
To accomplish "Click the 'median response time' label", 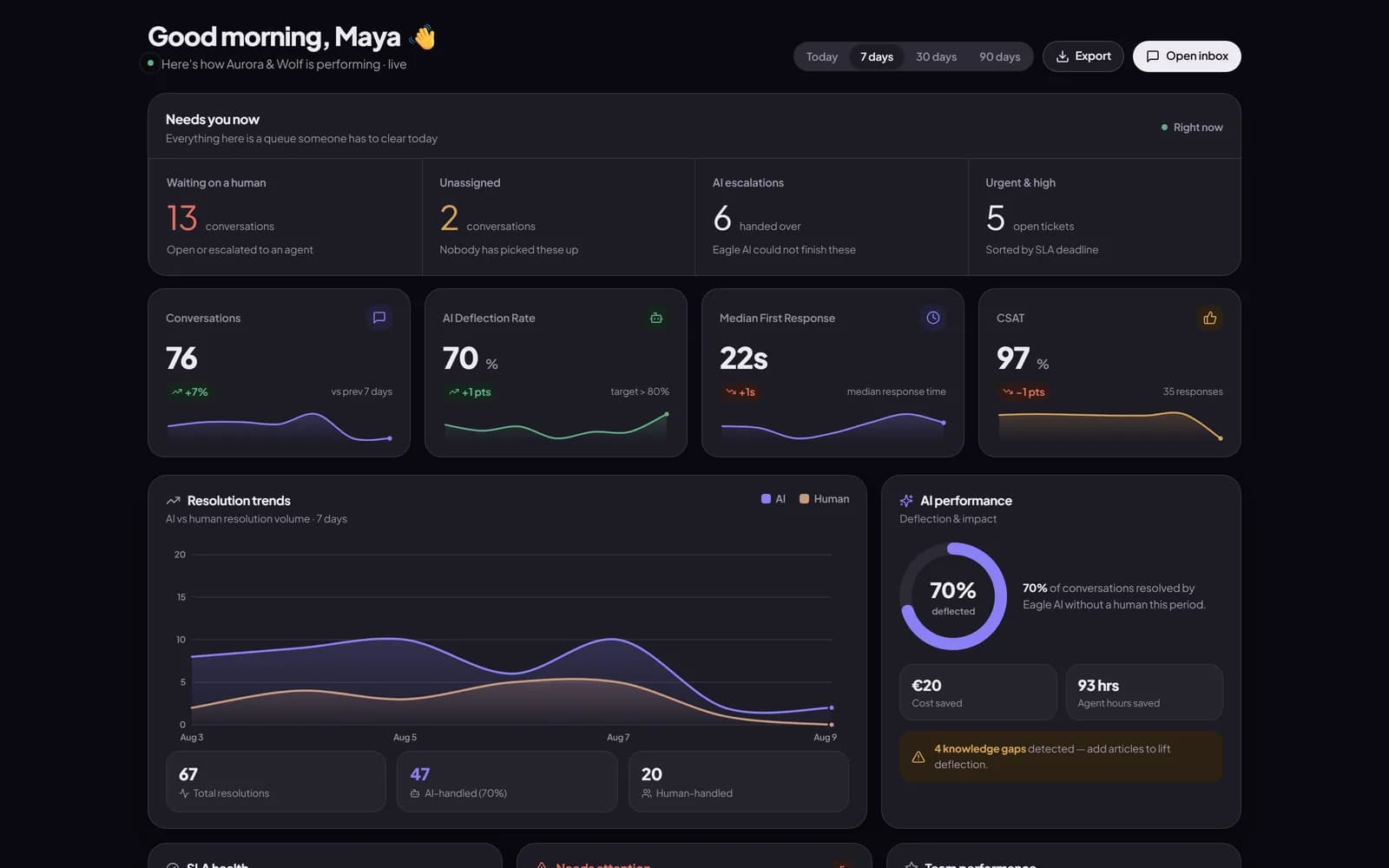I will [897, 392].
